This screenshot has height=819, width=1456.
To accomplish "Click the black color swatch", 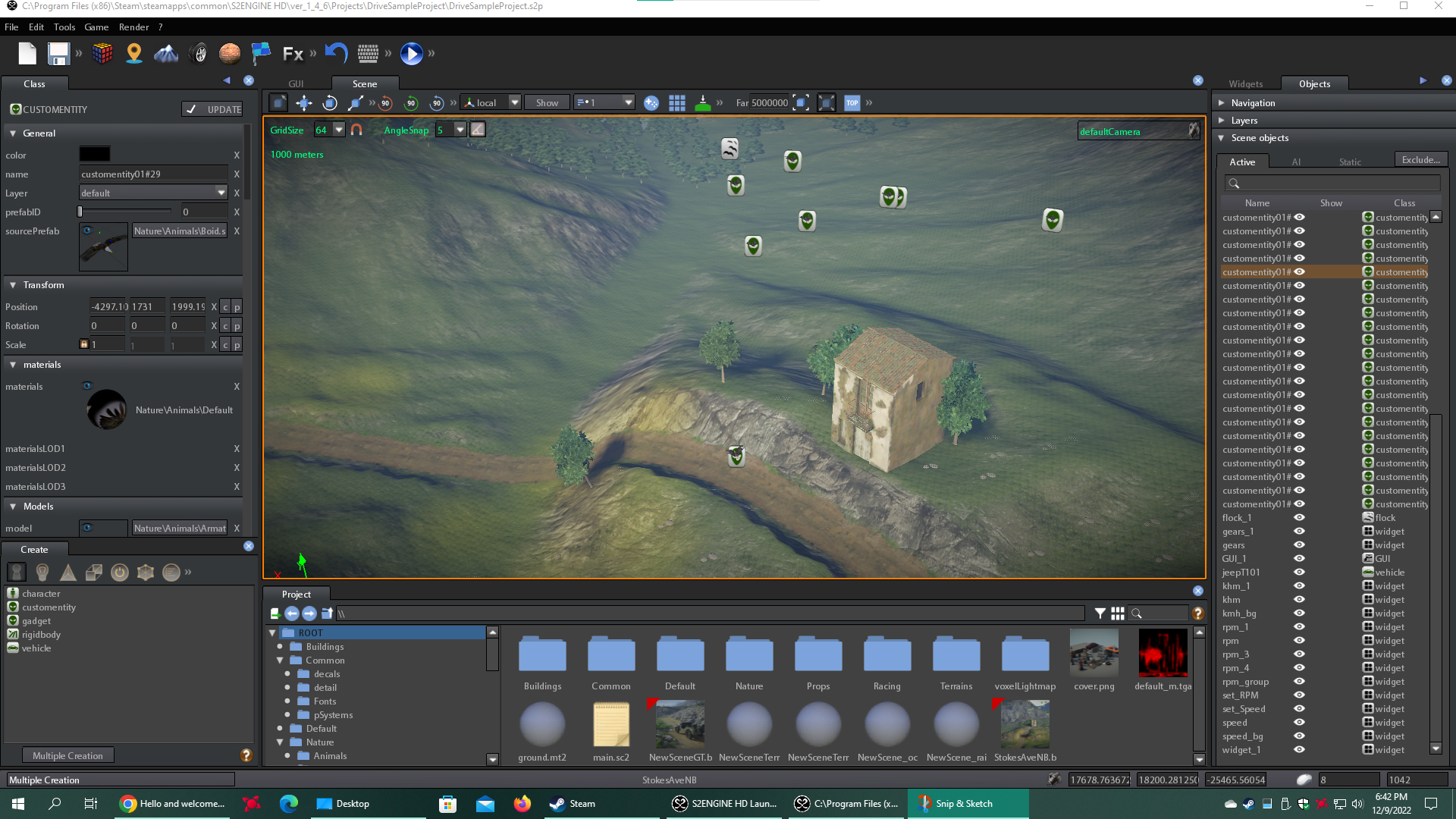I will (x=95, y=155).
